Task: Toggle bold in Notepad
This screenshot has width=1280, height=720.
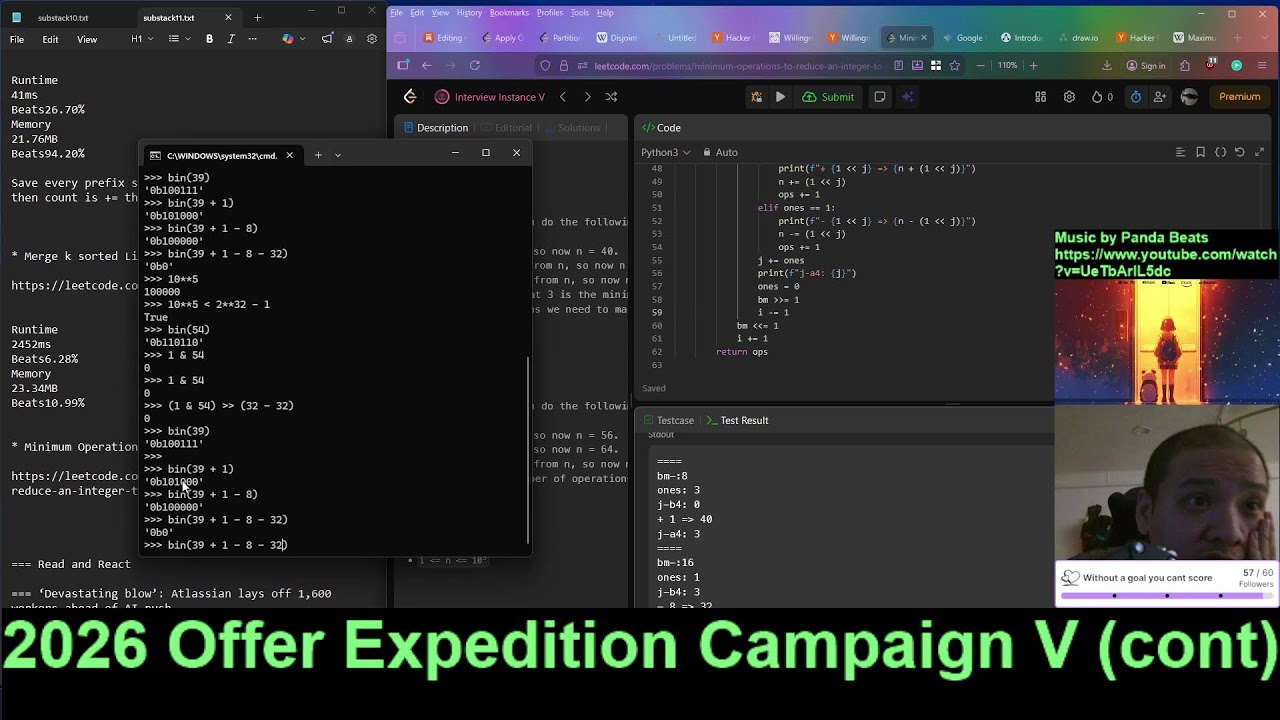Action: 209,39
